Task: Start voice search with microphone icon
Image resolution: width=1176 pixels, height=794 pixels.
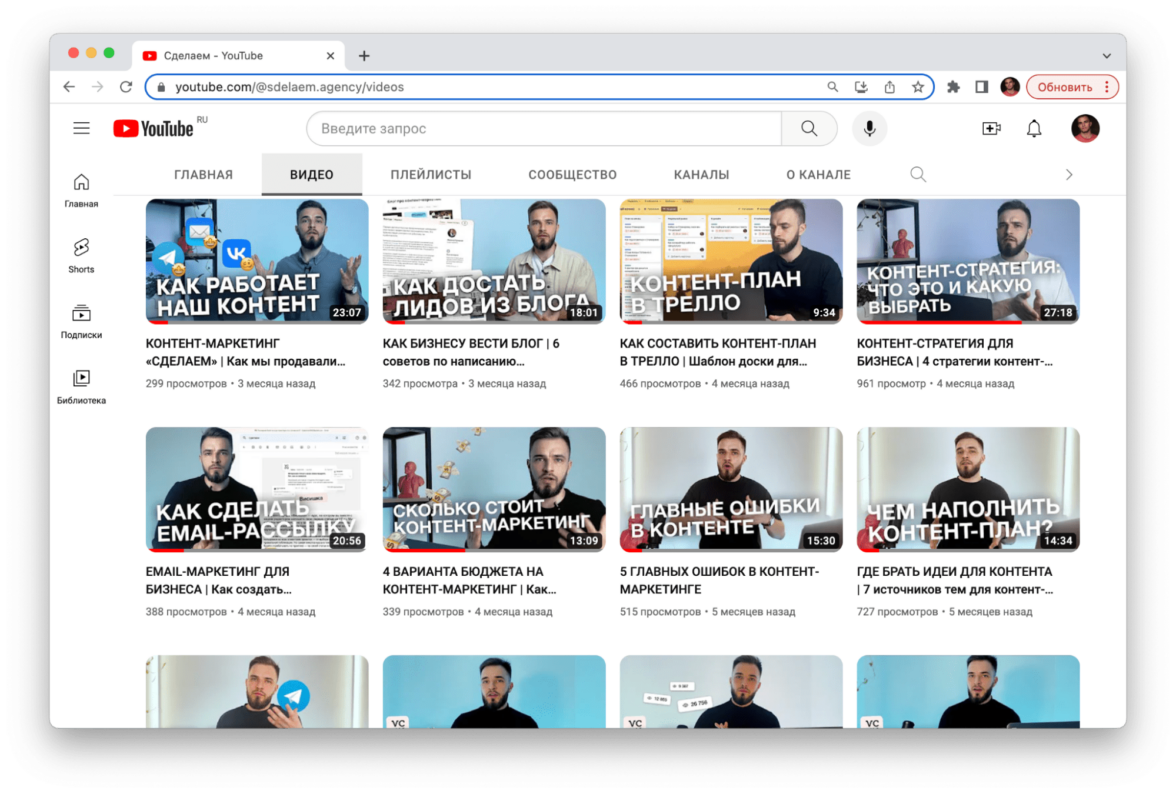Action: (869, 128)
